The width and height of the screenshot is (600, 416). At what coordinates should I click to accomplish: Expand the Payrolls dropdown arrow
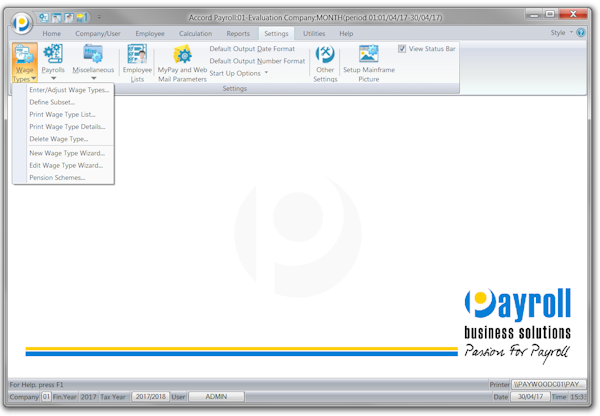54,78
